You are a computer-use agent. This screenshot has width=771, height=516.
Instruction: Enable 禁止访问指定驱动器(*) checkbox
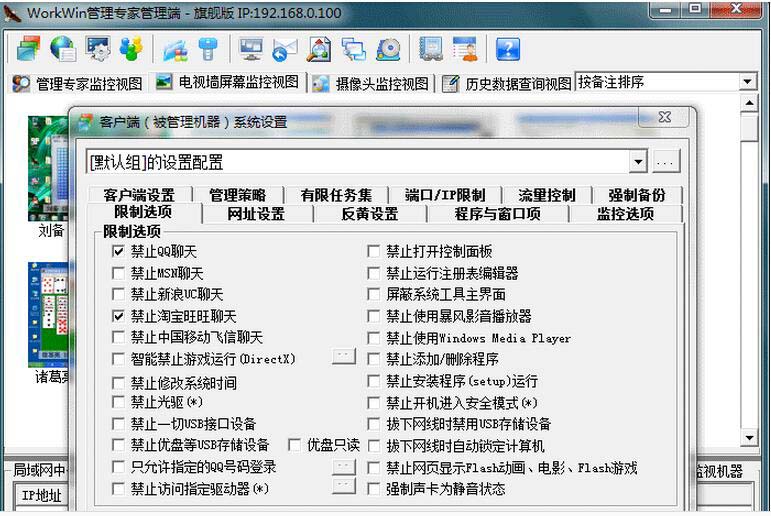tap(118, 488)
